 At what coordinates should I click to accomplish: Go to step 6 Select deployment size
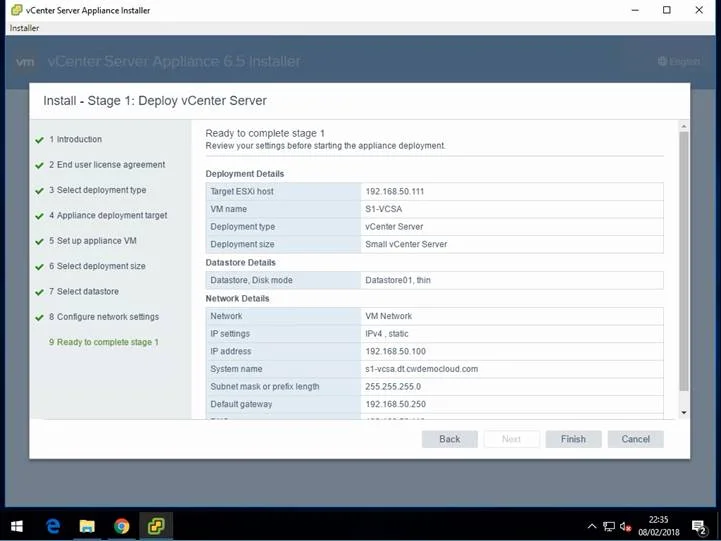tap(97, 266)
